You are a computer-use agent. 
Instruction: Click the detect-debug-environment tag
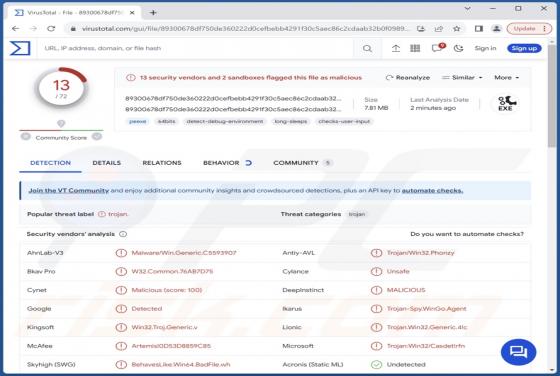(225, 122)
